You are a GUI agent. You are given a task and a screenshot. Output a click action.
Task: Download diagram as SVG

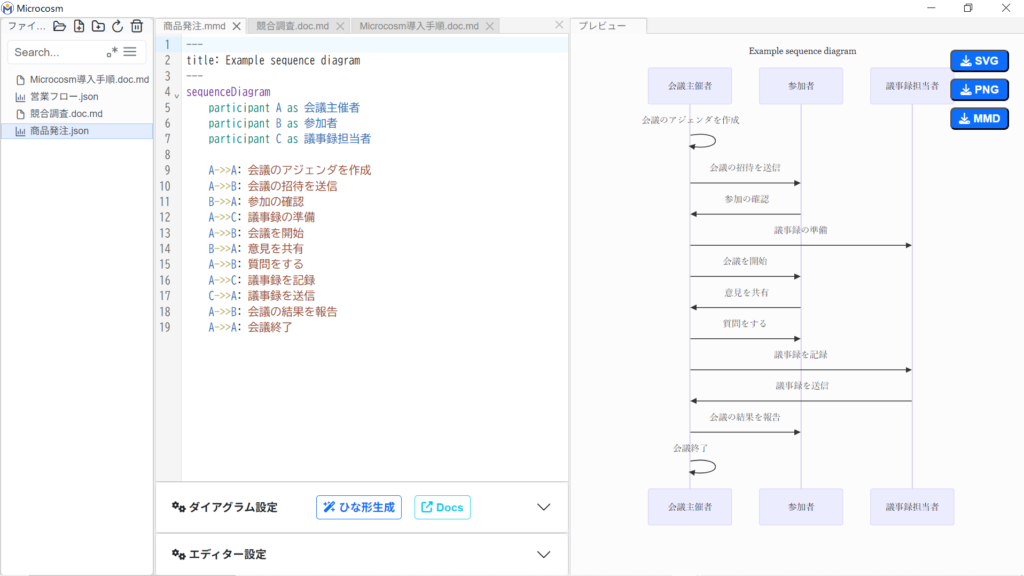tap(979, 61)
